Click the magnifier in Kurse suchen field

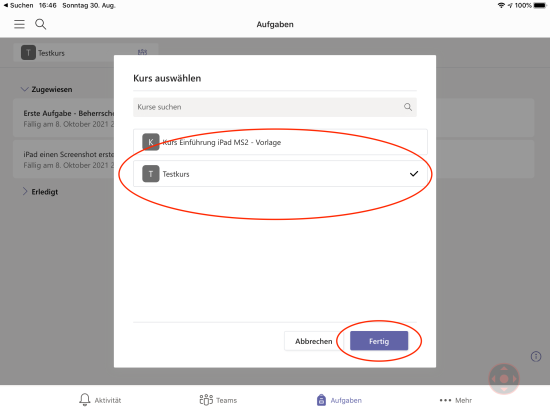(x=408, y=107)
